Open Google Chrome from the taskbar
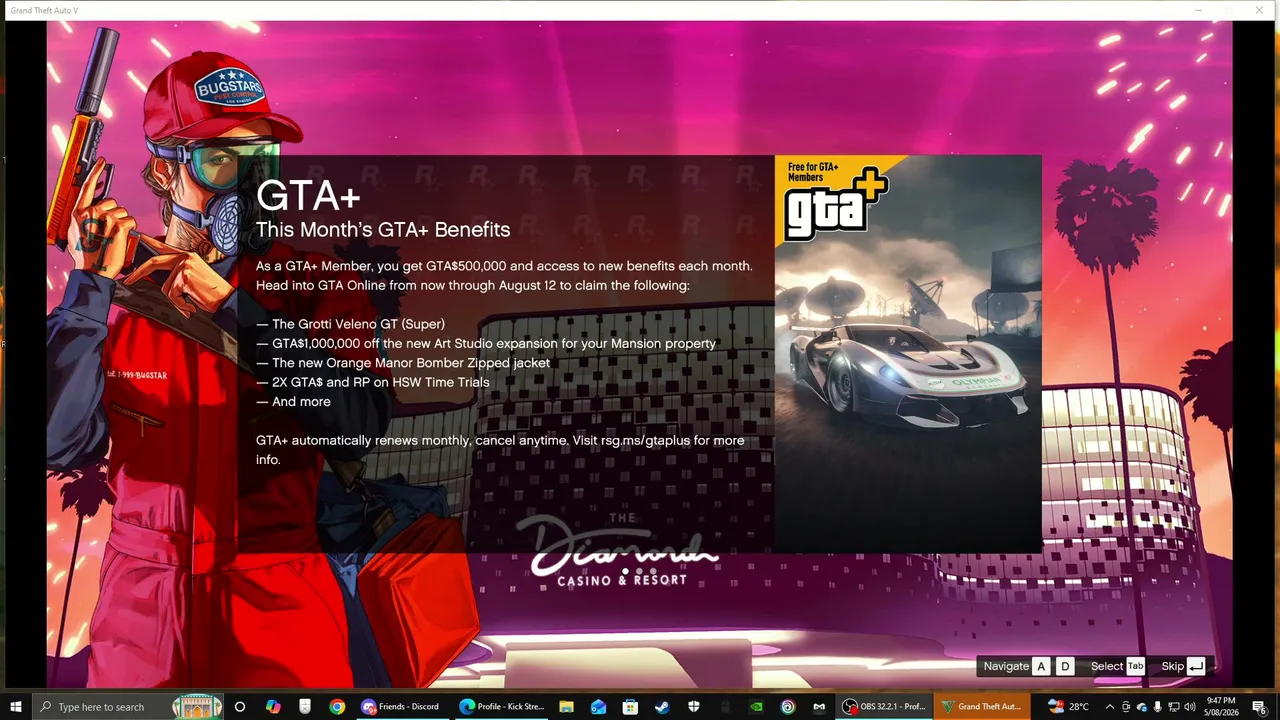This screenshot has height=720, width=1280. (337, 707)
